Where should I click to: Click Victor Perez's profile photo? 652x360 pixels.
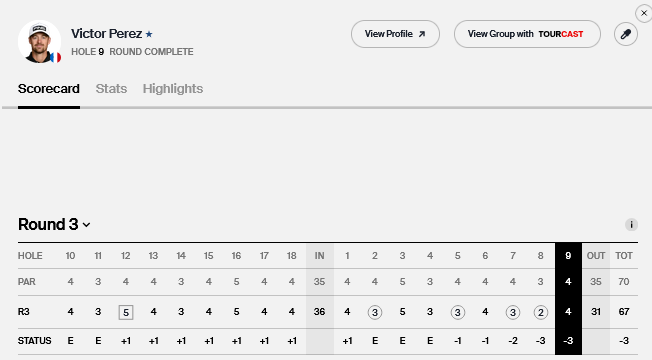click(40, 42)
